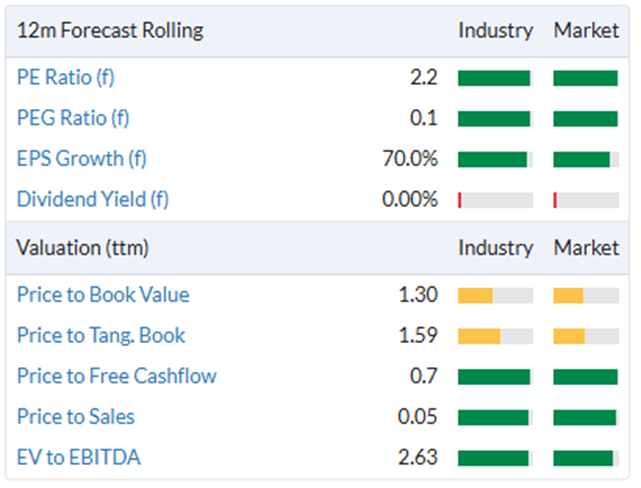Image resolution: width=641 pixels, height=488 pixels.
Task: Click the Price to Free Cashflow link
Action: click(x=117, y=376)
